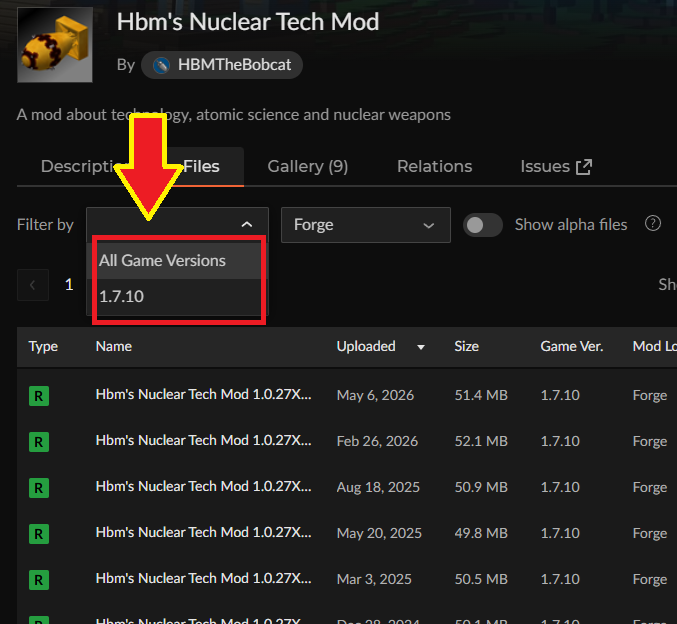Image resolution: width=677 pixels, height=624 pixels.
Task: Click the May 6, 2026 upload date
Action: pyautogui.click(x=375, y=396)
